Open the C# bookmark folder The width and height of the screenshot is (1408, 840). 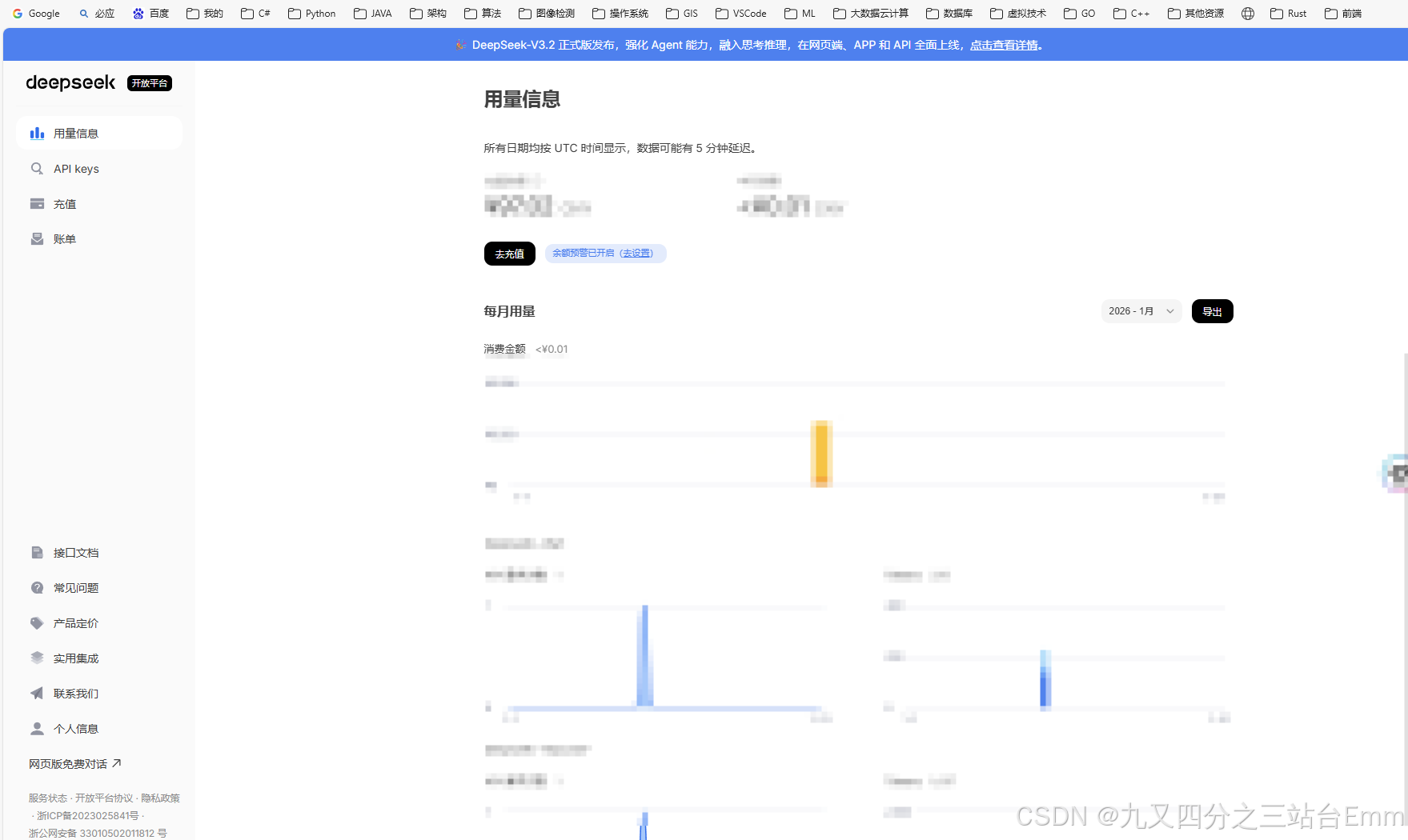[256, 14]
